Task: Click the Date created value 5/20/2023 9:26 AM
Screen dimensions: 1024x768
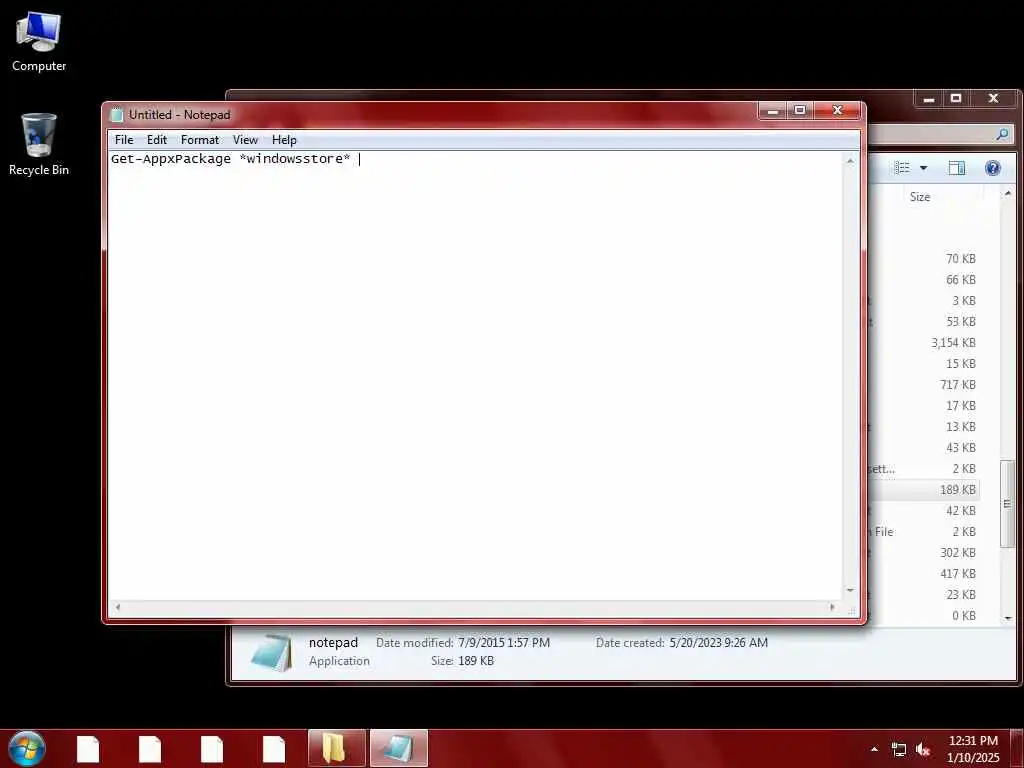Action: point(718,643)
